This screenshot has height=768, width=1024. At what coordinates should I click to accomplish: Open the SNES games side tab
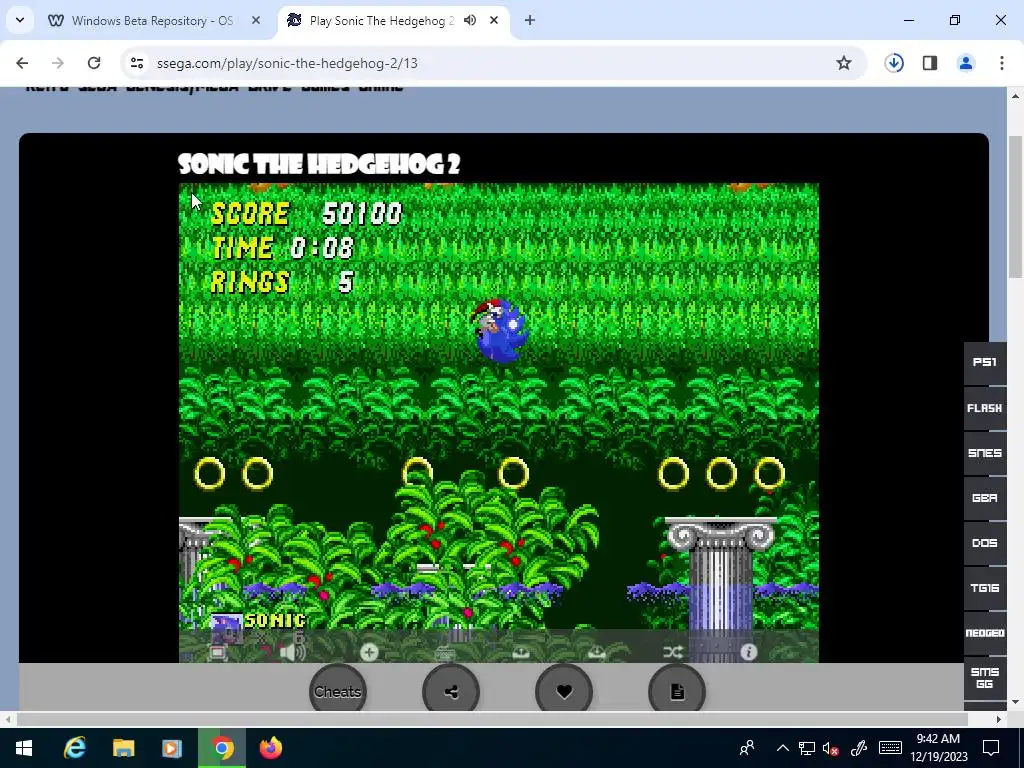[985, 453]
